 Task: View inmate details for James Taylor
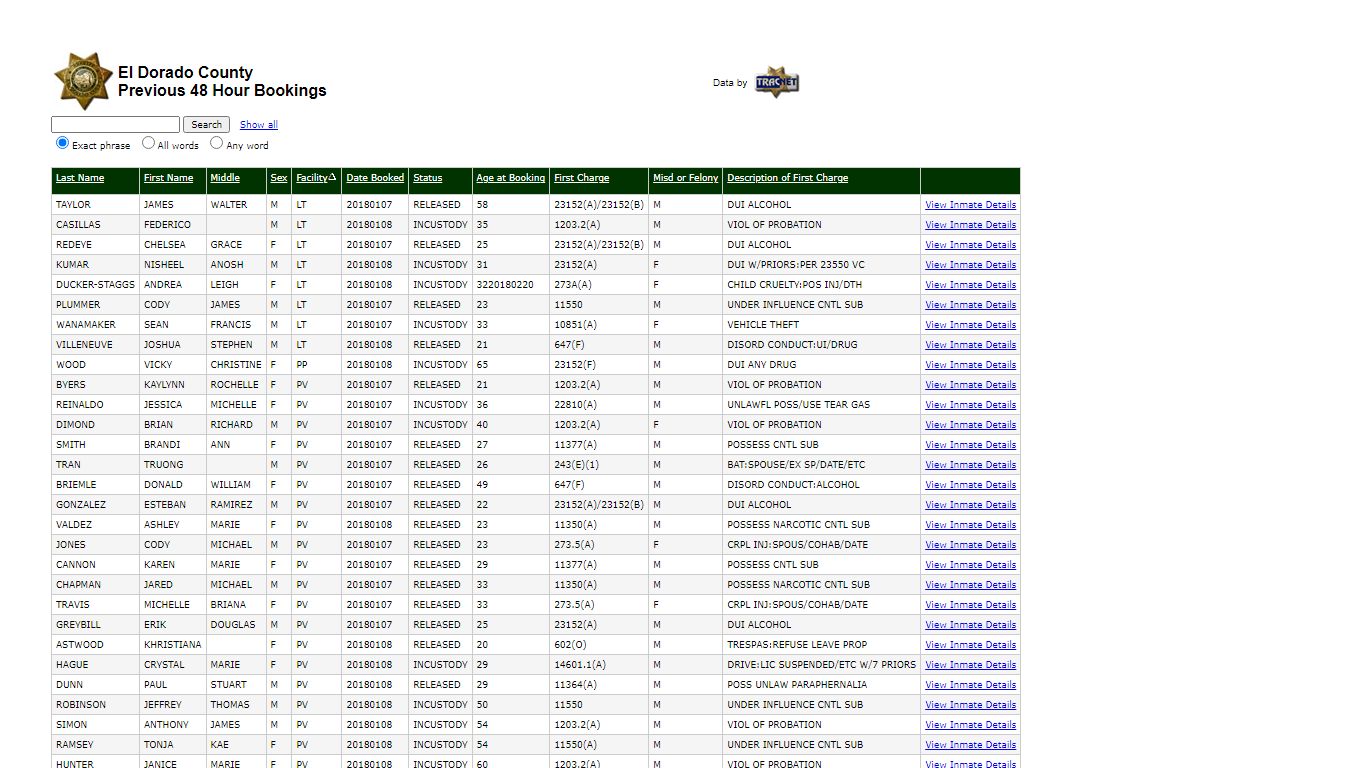(970, 205)
